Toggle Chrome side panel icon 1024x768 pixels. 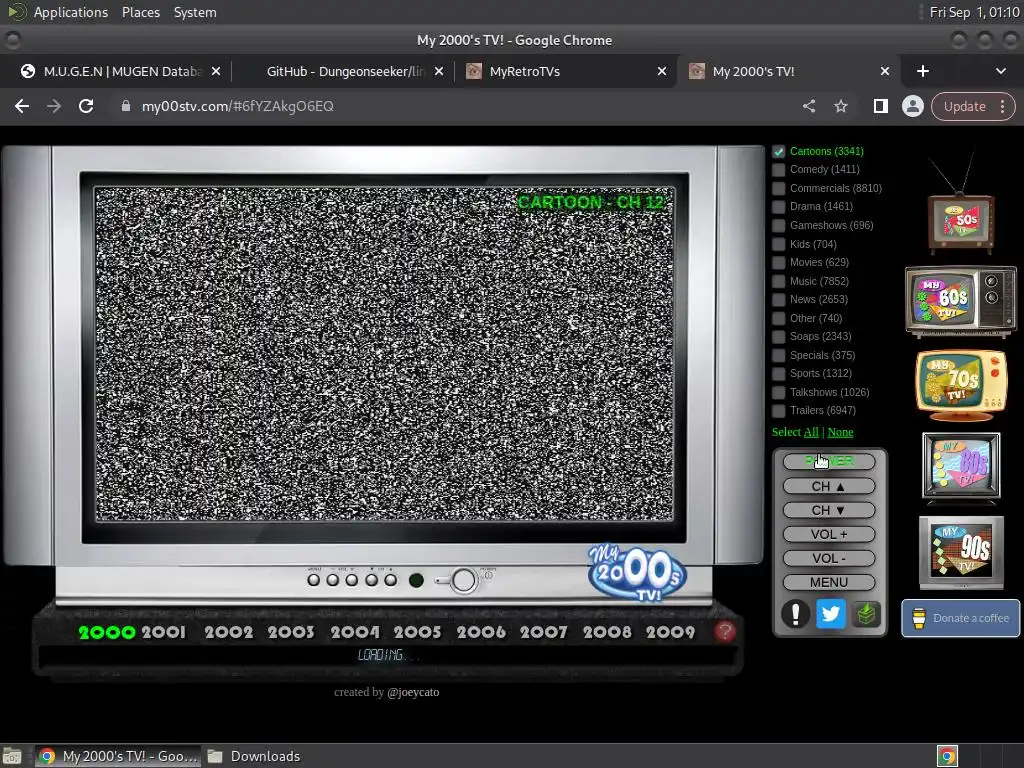point(880,106)
